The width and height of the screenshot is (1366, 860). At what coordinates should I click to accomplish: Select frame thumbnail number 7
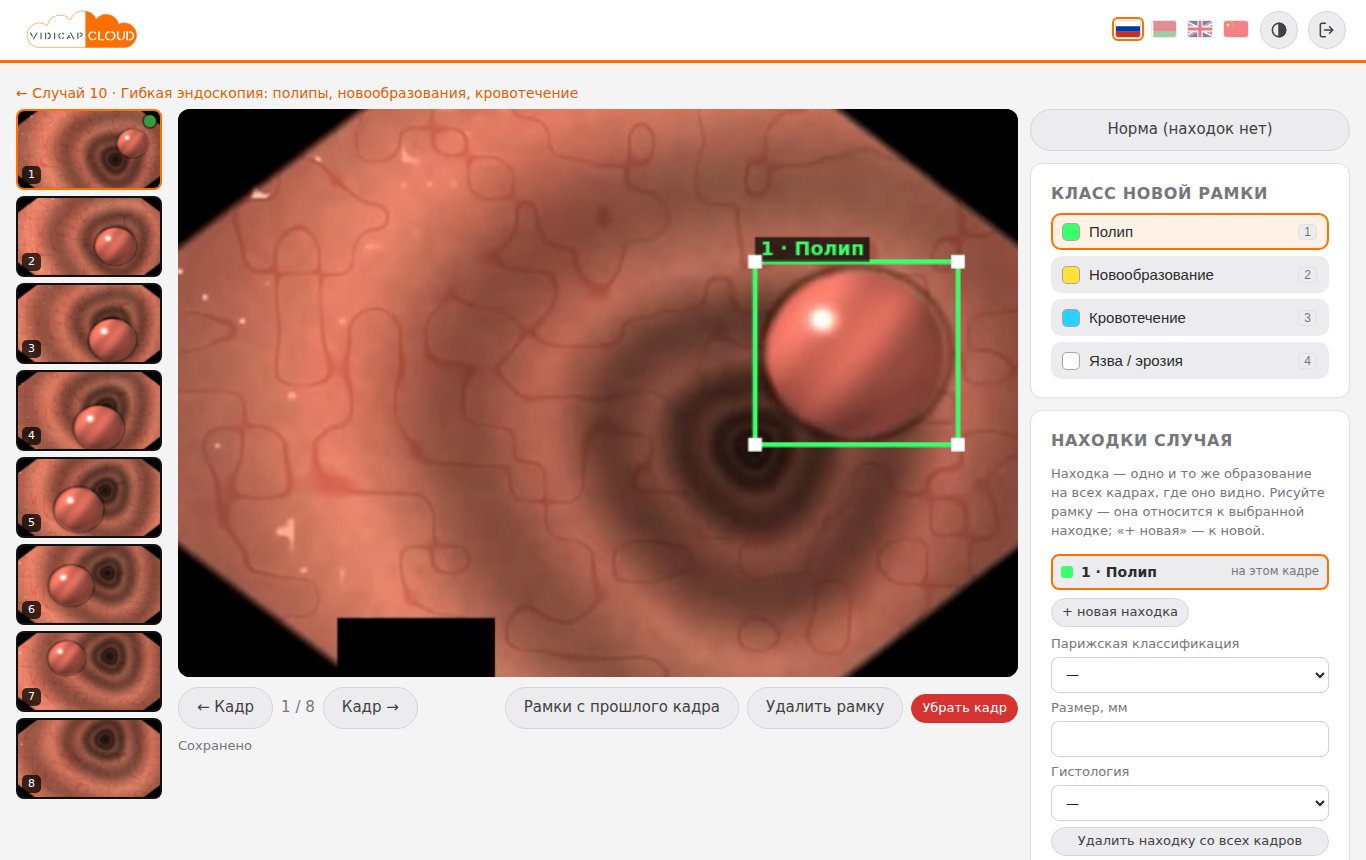click(89, 671)
